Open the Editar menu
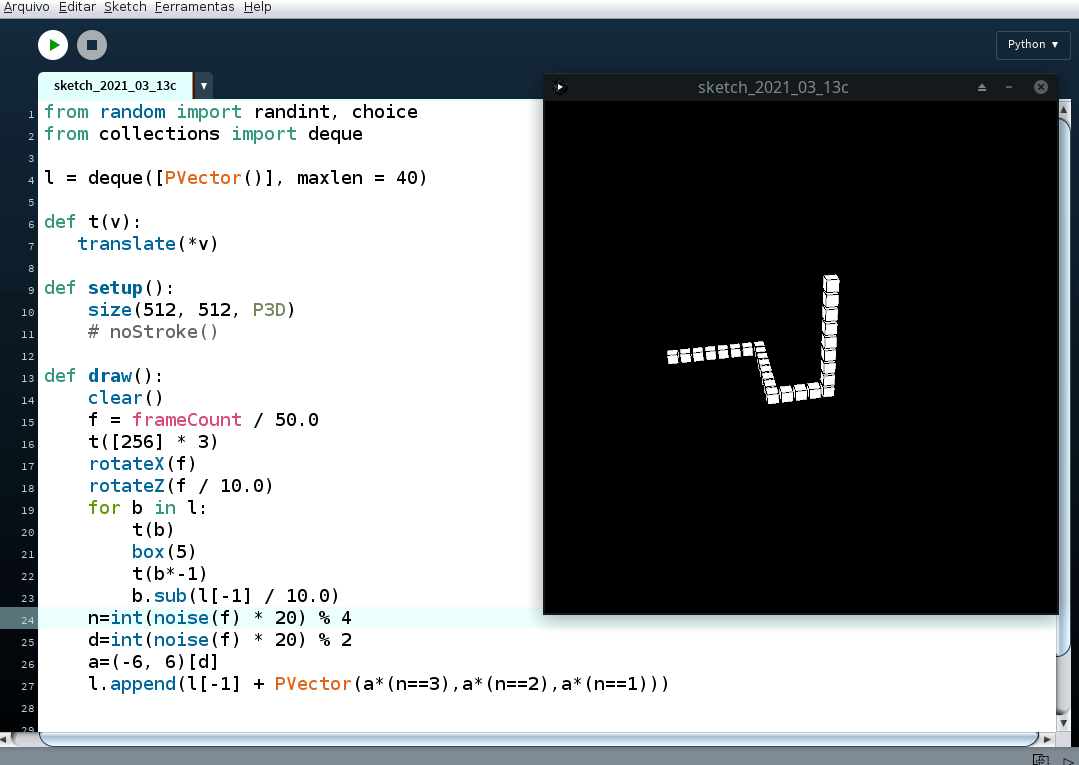The height and width of the screenshot is (765, 1079). 77,7
